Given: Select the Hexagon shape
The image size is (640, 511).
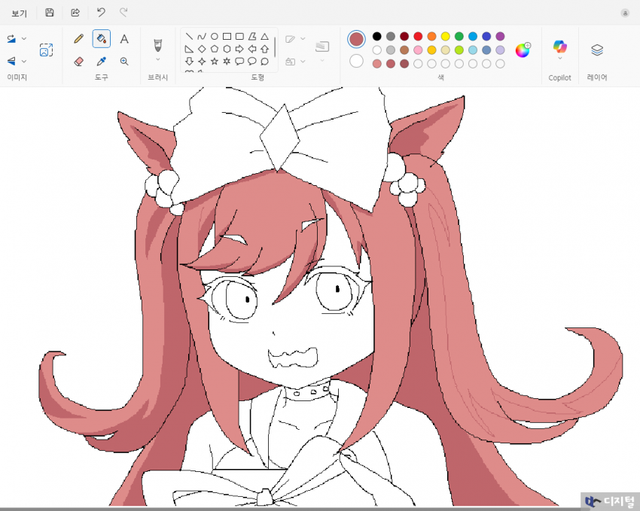Looking at the screenshot, I should tap(227, 49).
